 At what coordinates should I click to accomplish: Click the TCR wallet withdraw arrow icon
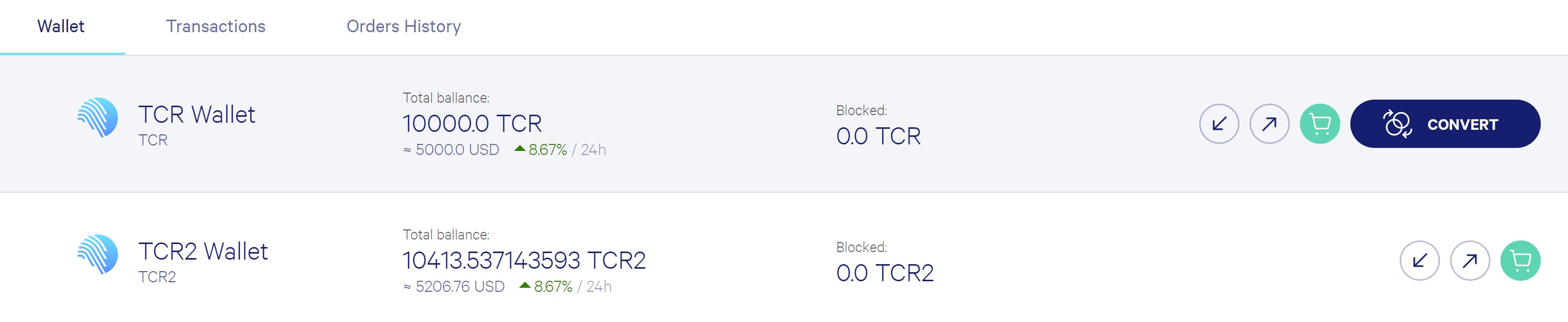(x=1269, y=124)
